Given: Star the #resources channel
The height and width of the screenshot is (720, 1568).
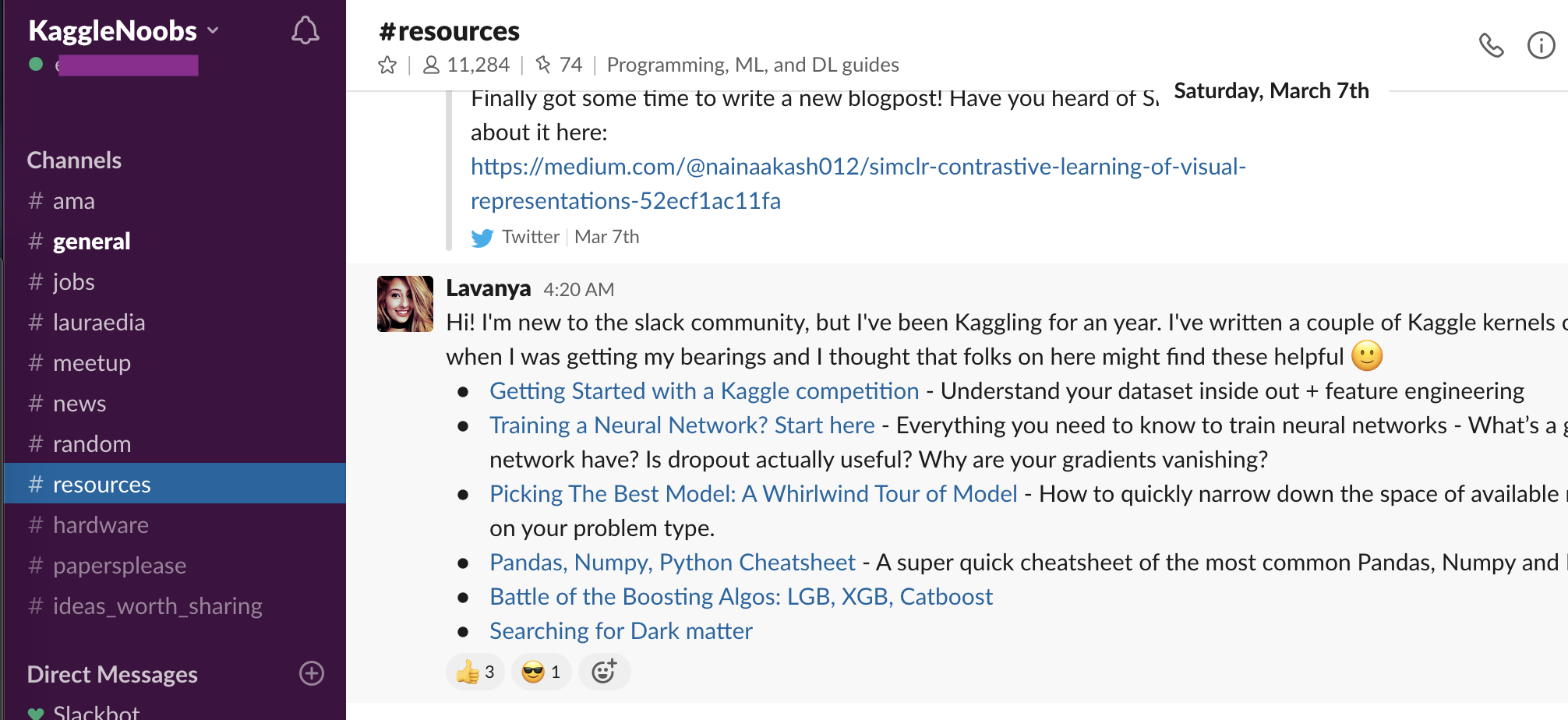Looking at the screenshot, I should (x=387, y=65).
